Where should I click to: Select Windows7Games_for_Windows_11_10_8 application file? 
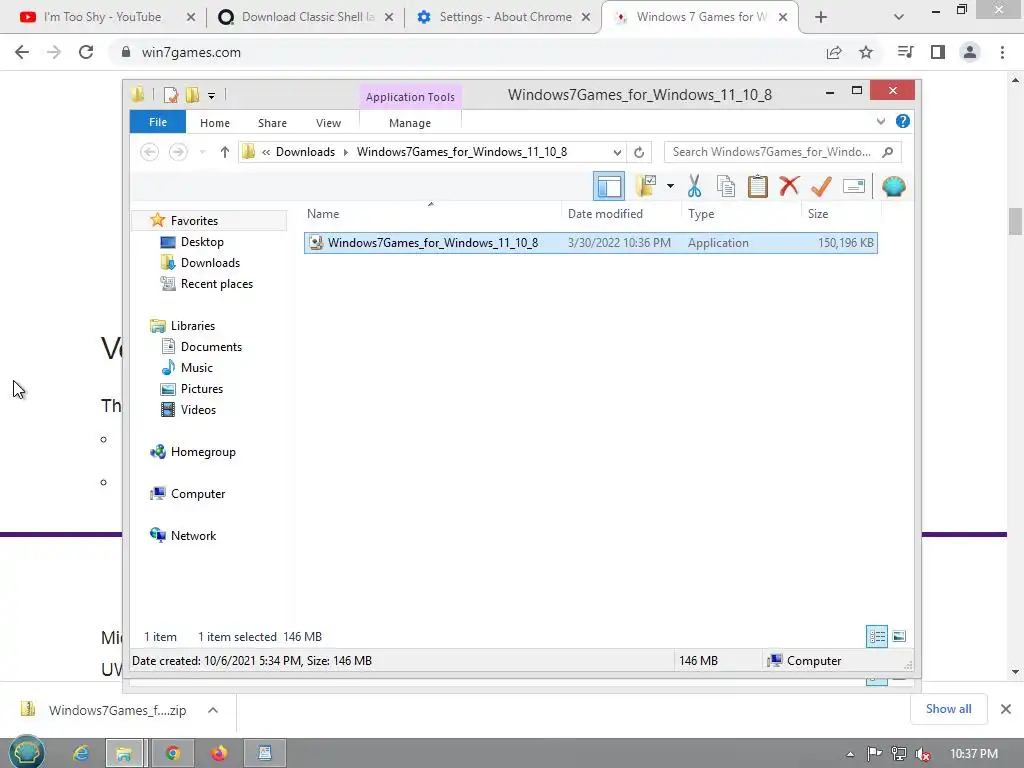point(590,243)
